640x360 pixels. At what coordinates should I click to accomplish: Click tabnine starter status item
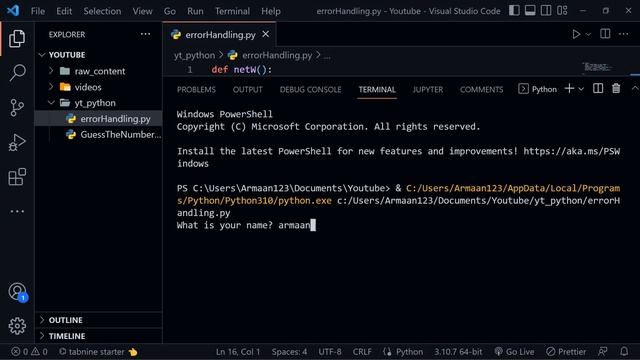[98, 351]
